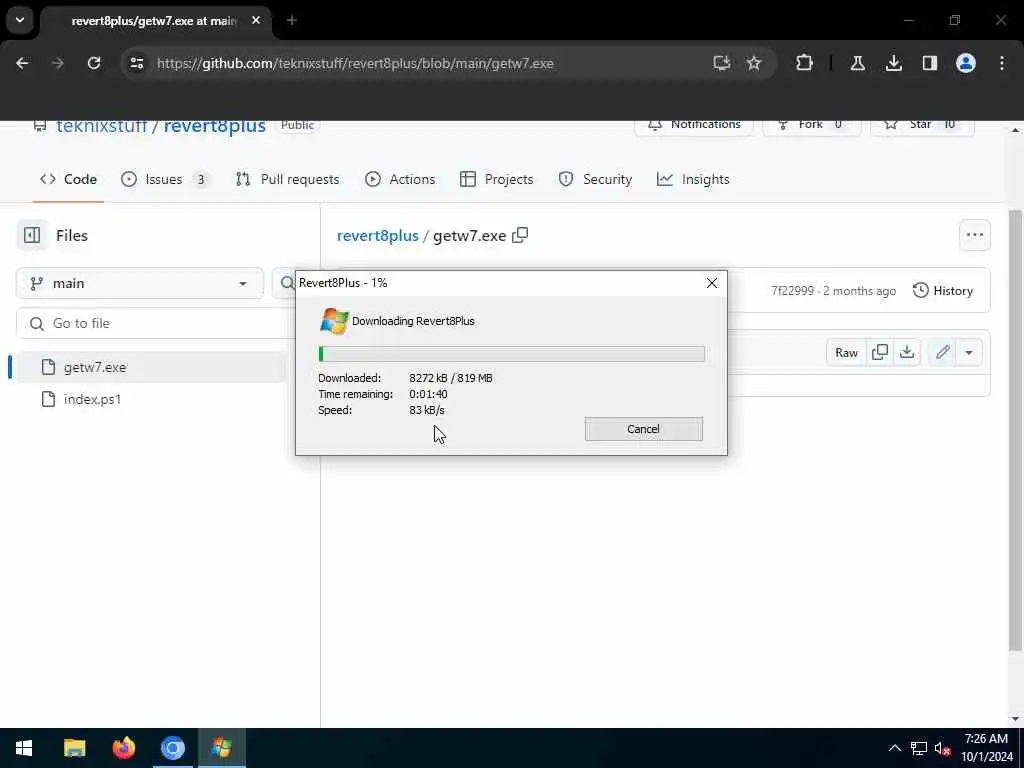Click Revert8Plus taskbar icon

coord(222,748)
